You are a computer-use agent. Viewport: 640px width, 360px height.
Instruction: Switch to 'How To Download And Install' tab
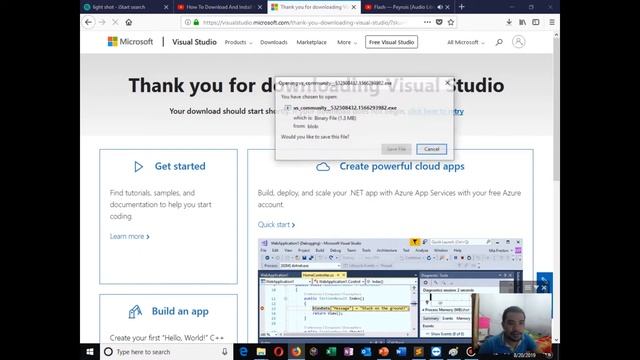coord(220,7)
